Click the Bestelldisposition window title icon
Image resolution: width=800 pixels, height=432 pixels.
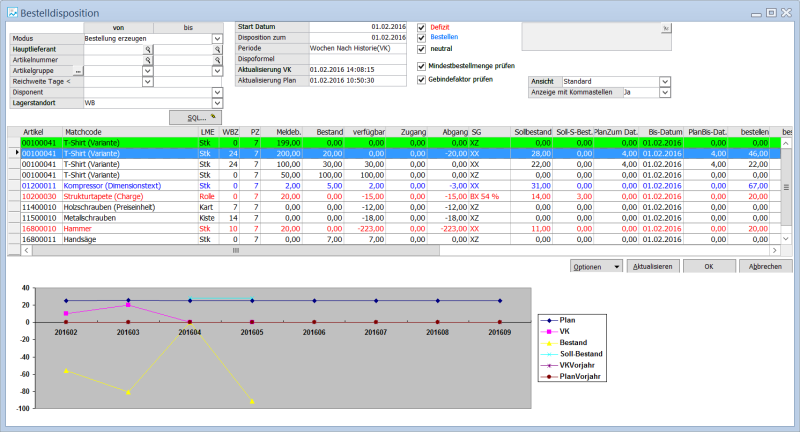(11, 10)
